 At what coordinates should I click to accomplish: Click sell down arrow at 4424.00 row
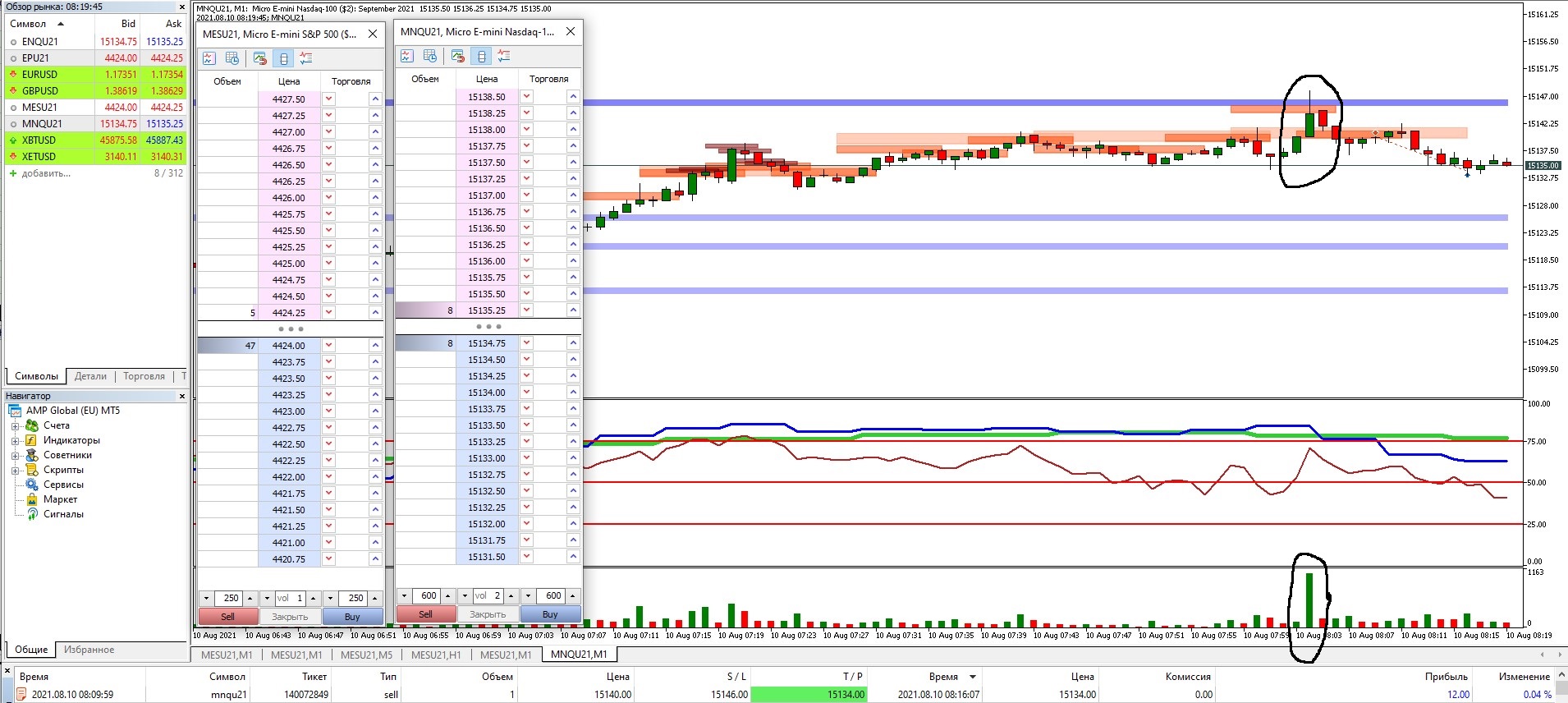point(329,346)
